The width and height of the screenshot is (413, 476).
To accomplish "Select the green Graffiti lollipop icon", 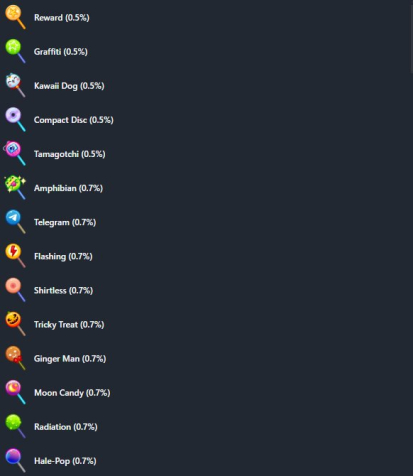I will [x=15, y=51].
